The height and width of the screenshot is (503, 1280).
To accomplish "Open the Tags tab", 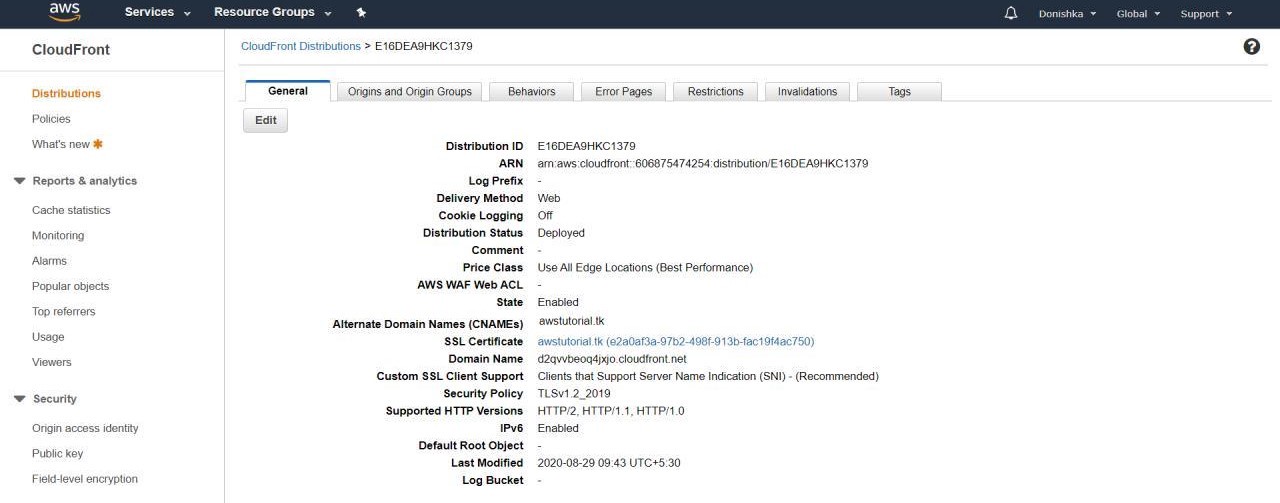I will coord(900,91).
